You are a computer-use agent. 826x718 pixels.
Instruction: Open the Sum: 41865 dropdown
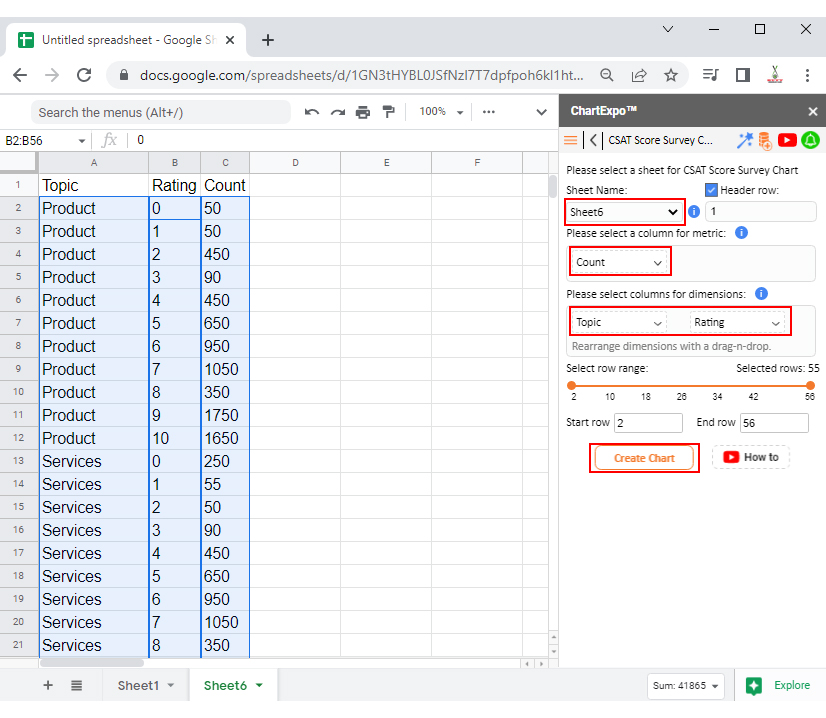685,685
